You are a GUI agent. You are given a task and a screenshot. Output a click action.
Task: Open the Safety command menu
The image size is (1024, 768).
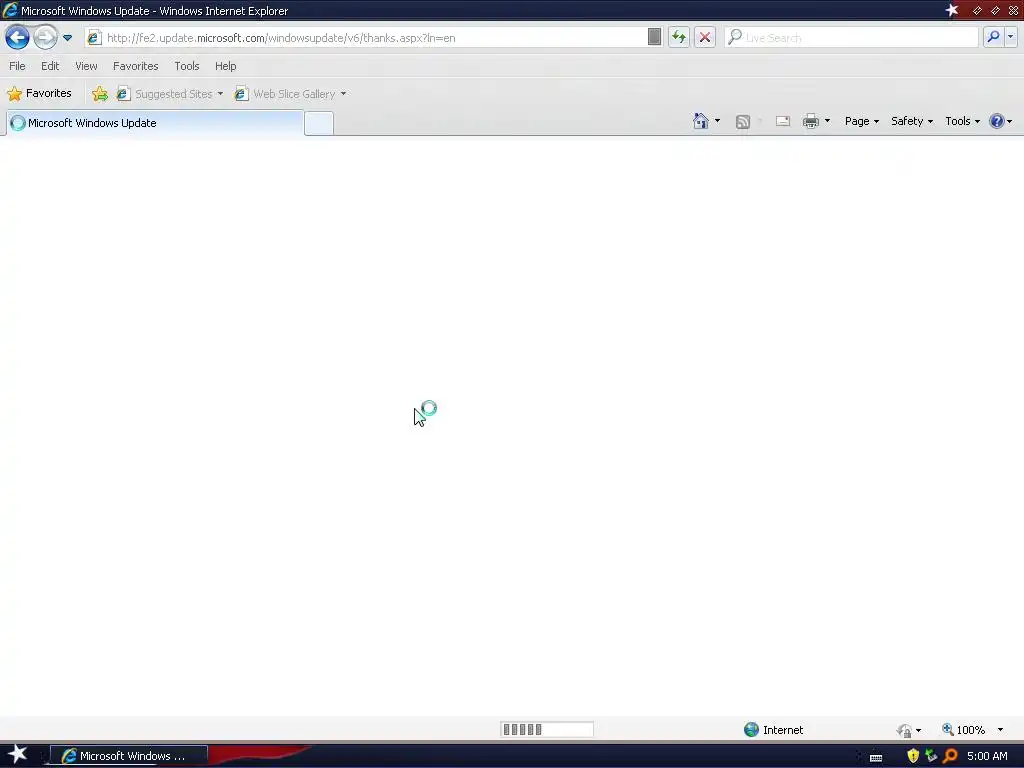[x=912, y=121]
